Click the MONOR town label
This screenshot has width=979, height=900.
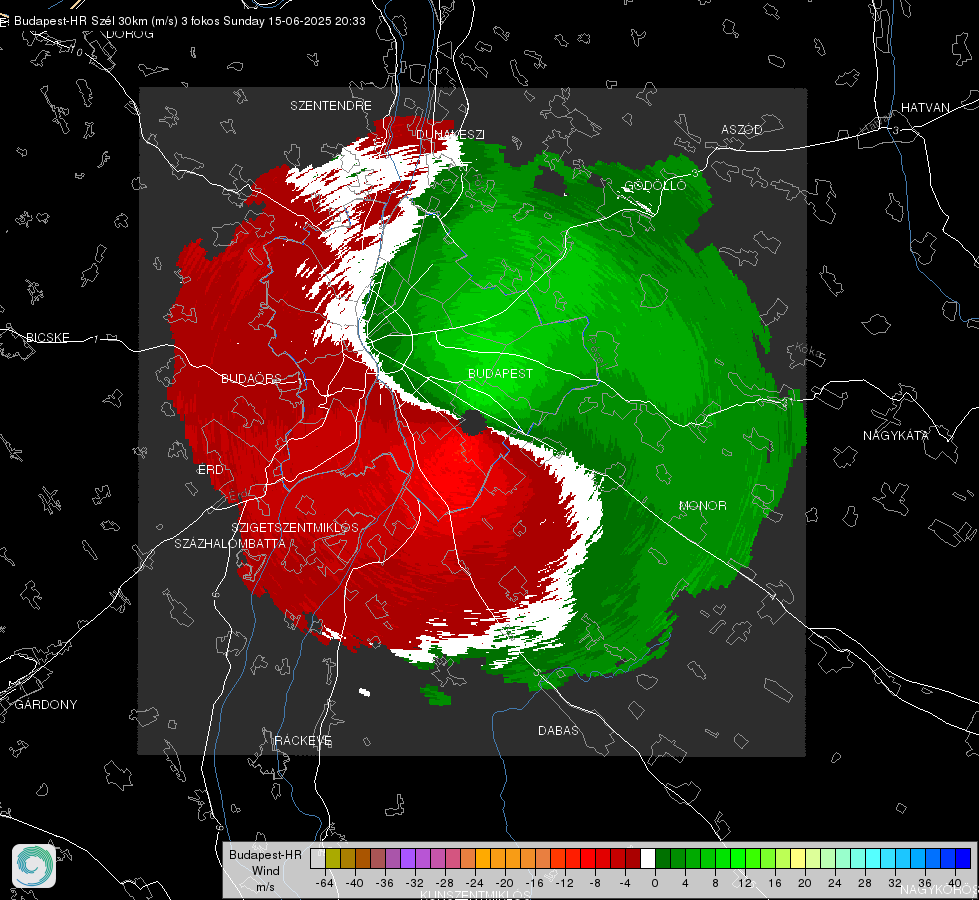point(702,506)
